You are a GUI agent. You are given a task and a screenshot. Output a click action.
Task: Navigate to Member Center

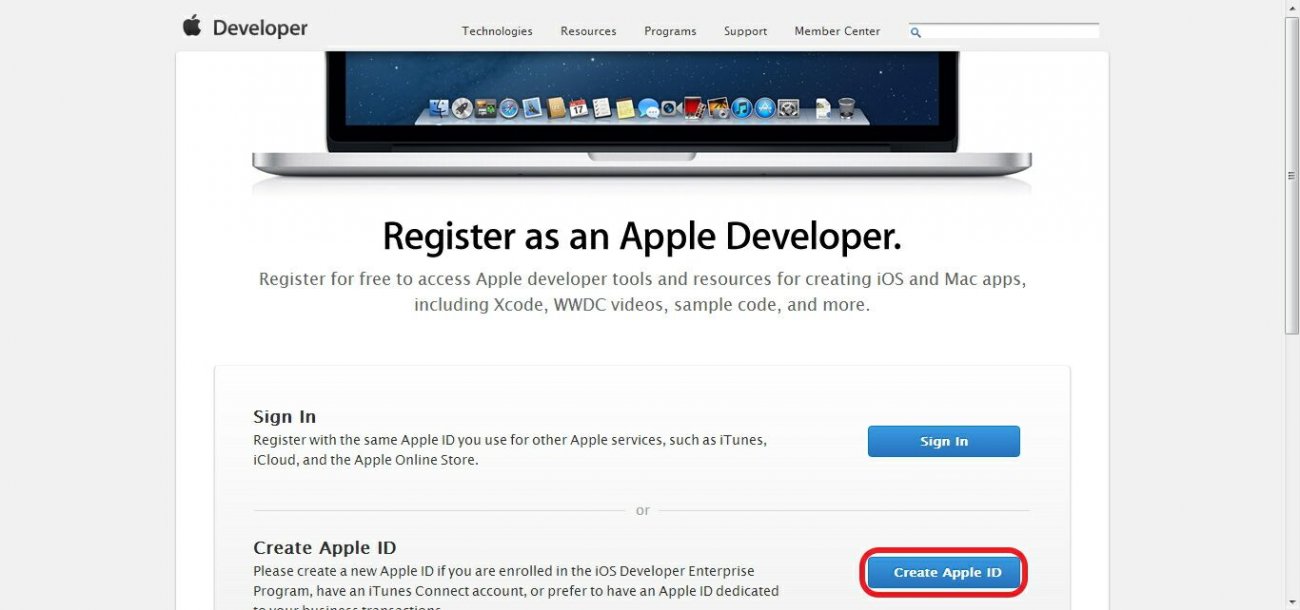coord(837,31)
